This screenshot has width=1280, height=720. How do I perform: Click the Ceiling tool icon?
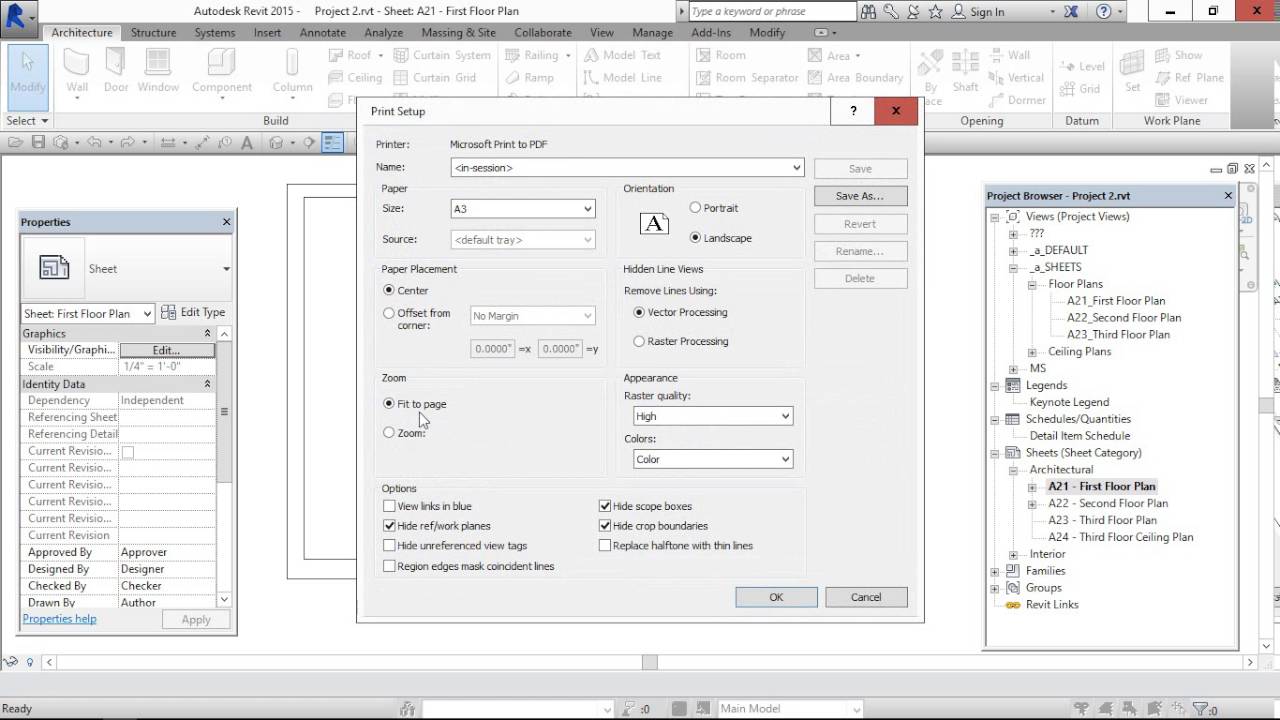336,77
